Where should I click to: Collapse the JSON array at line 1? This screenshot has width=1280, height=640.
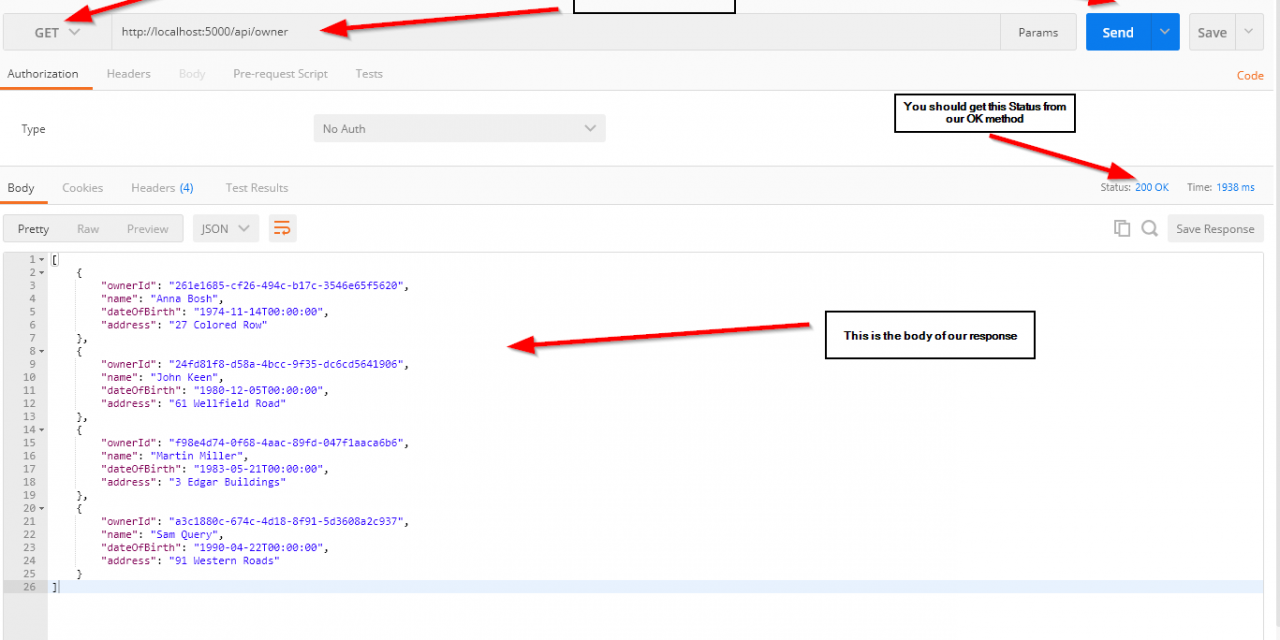coord(41,260)
